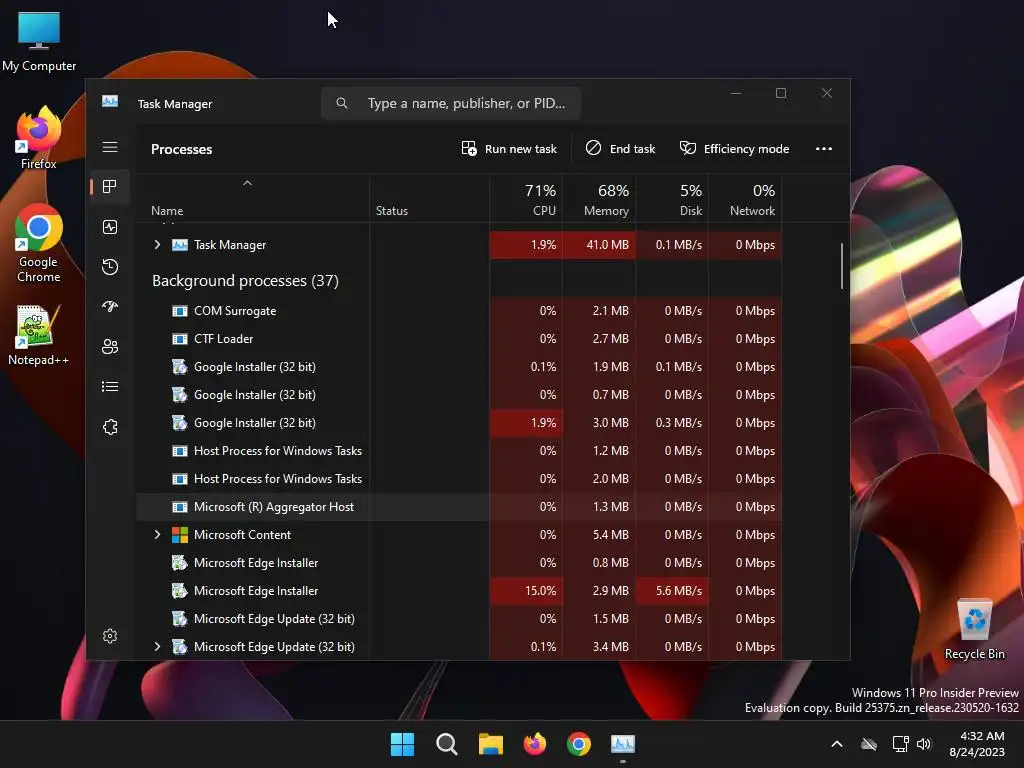Open Google Chrome desktop shortcut
This screenshot has height=768, width=1024.
[x=39, y=243]
